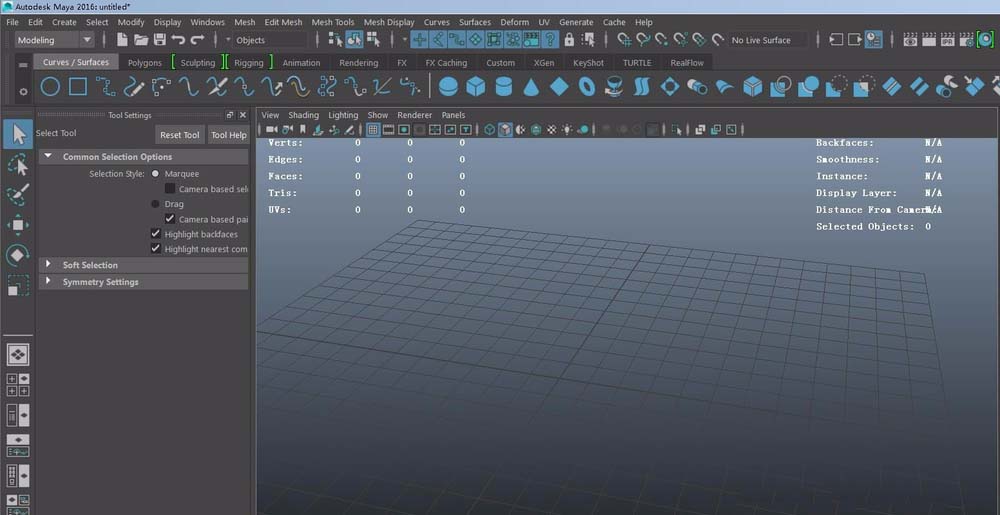Image resolution: width=1000 pixels, height=515 pixels.
Task: Click the NURBS Square shelf icon
Action: (78, 86)
